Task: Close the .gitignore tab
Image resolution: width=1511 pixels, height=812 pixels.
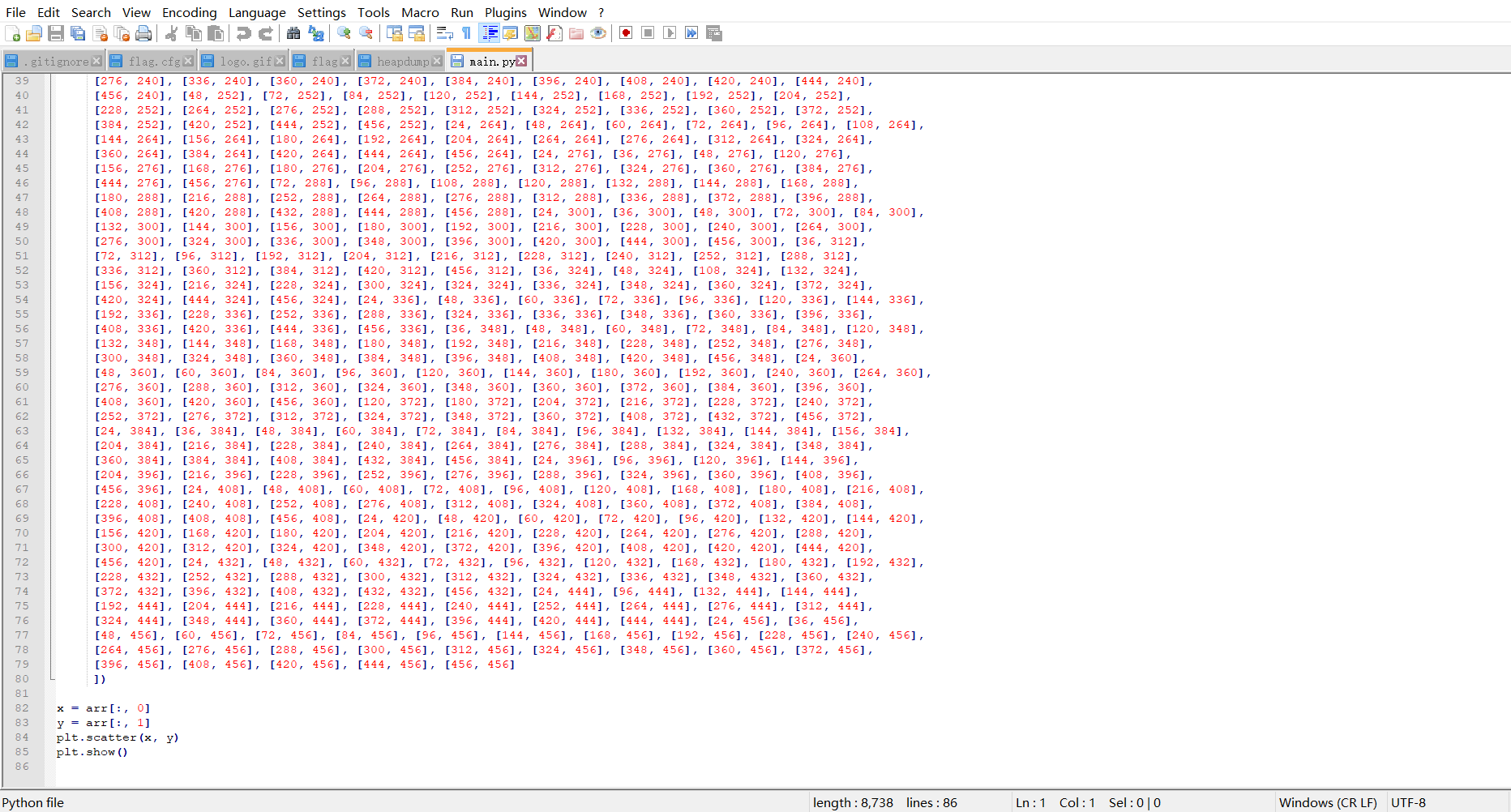Action: coord(96,62)
